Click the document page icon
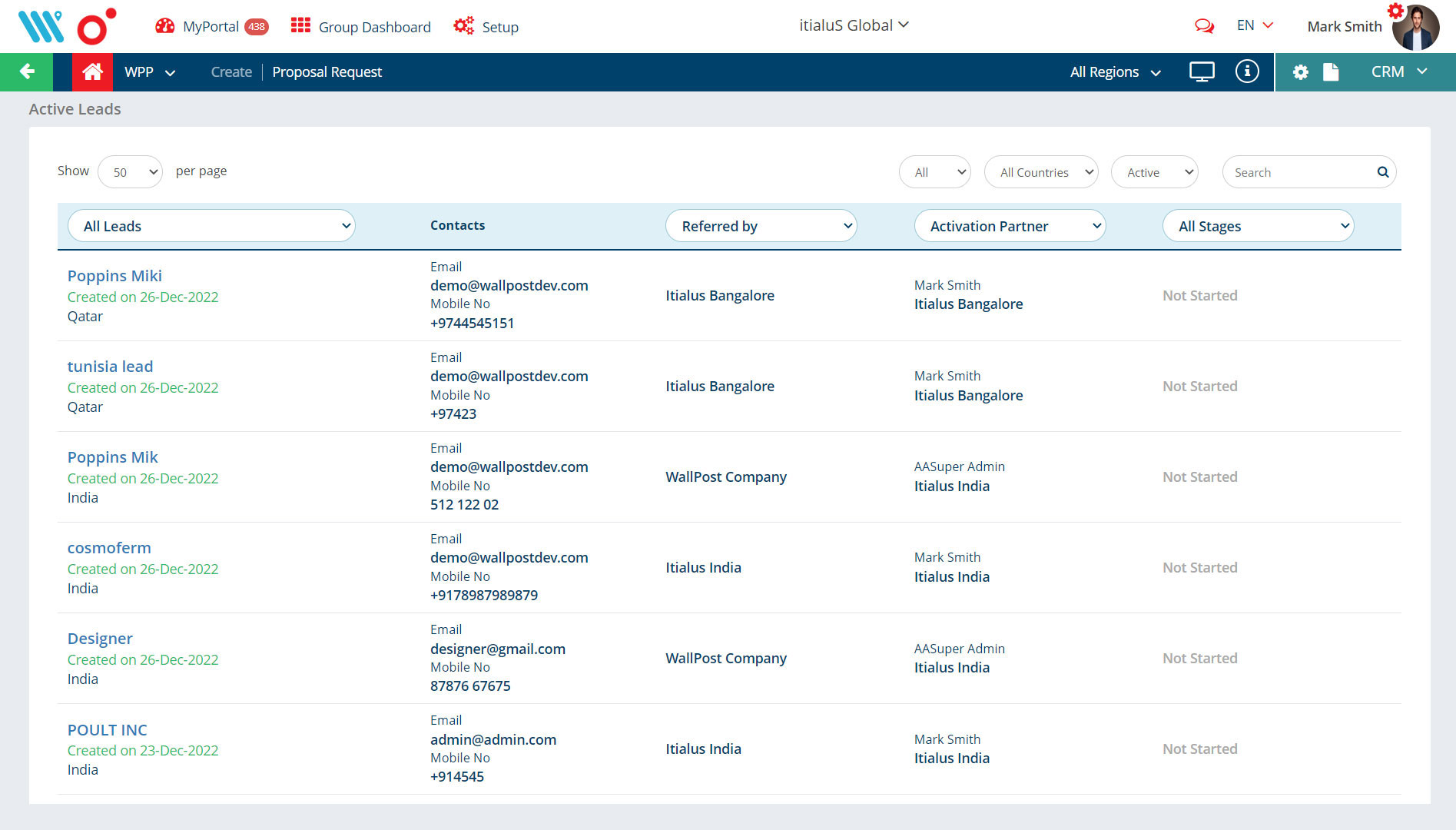The height and width of the screenshot is (830, 1456). coord(1331,72)
